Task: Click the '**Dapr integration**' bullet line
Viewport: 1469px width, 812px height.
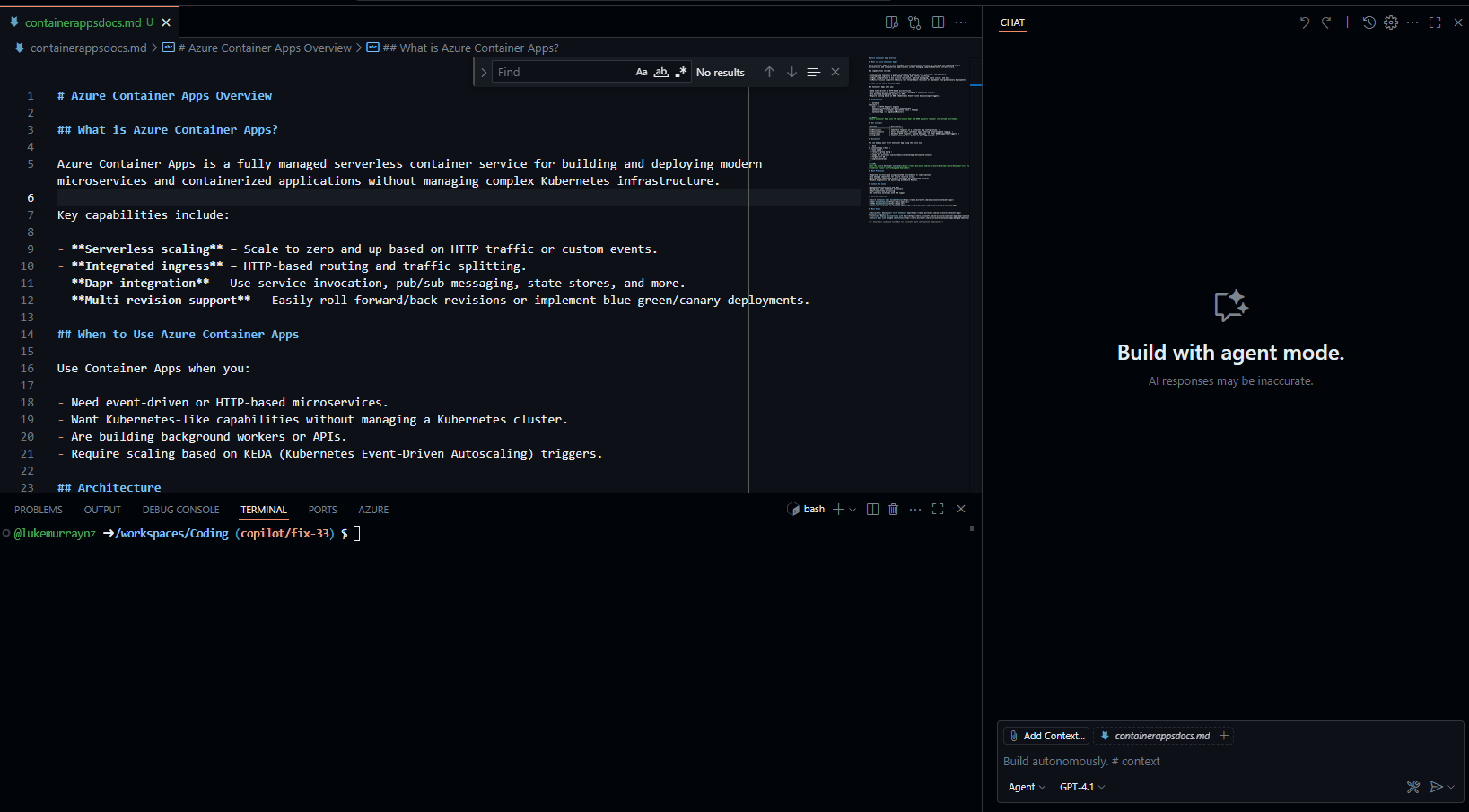Action: click(371, 284)
